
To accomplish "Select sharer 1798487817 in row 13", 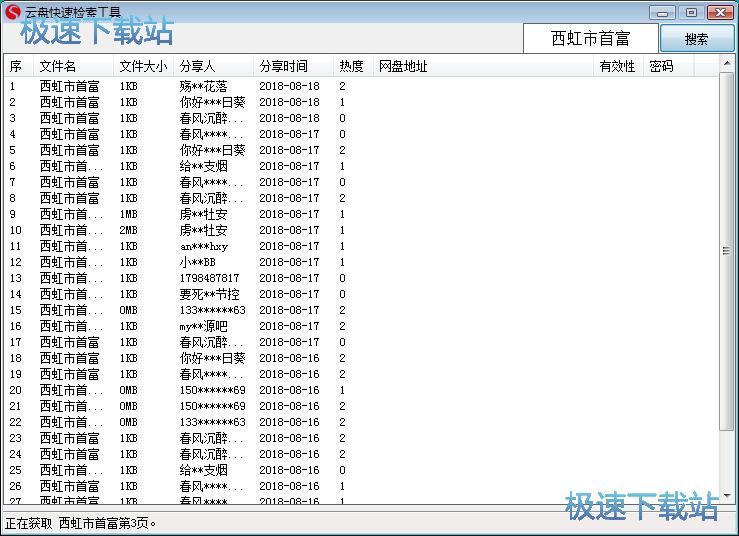I will coord(209,279).
